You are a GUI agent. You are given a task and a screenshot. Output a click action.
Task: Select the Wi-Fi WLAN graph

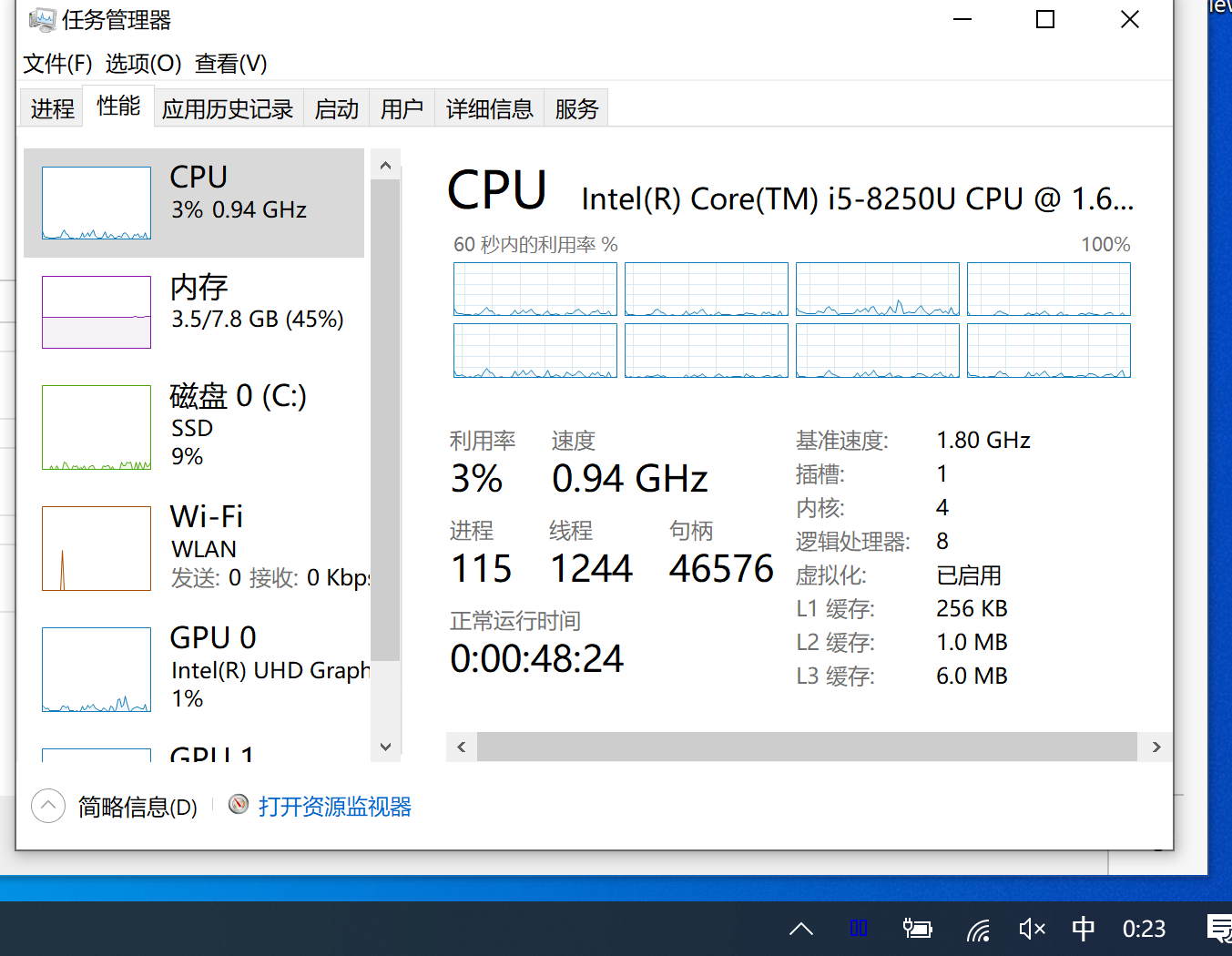[97, 548]
